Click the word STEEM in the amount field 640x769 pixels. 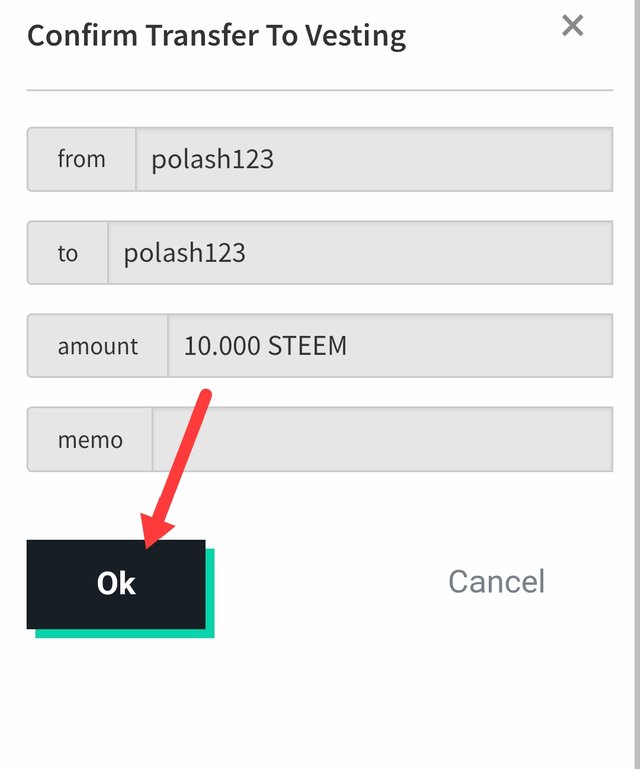307,346
